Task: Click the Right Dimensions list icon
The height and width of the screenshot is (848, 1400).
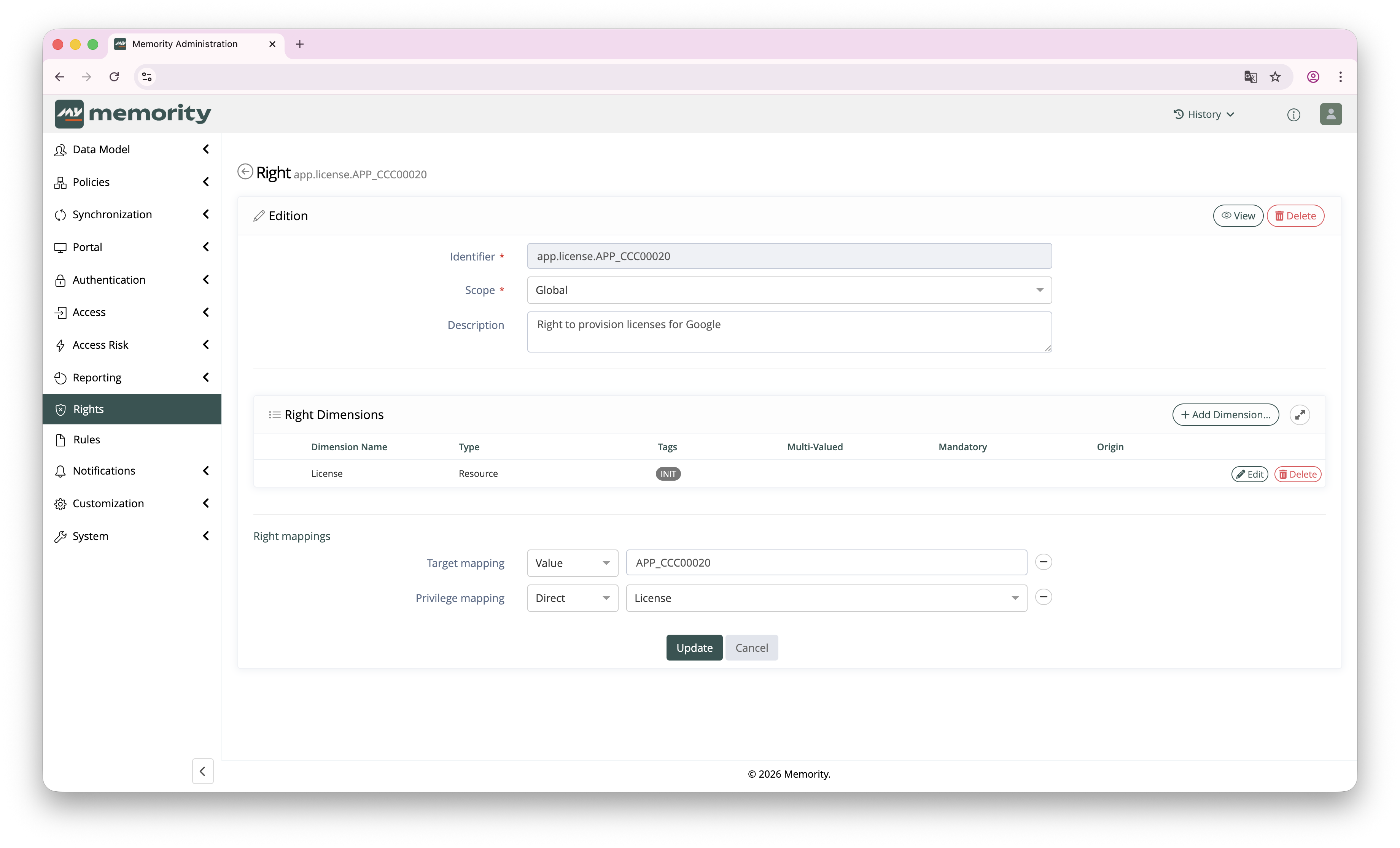Action: point(274,415)
